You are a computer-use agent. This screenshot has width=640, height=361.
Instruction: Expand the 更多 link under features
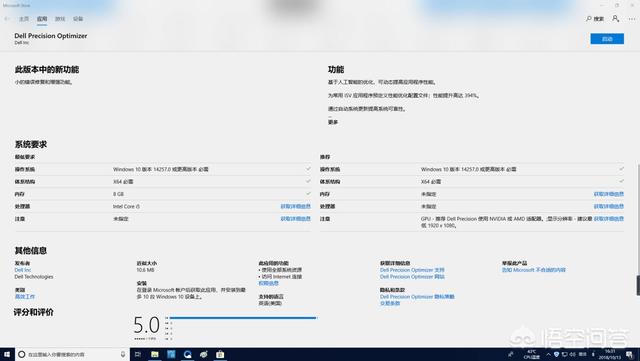point(333,122)
